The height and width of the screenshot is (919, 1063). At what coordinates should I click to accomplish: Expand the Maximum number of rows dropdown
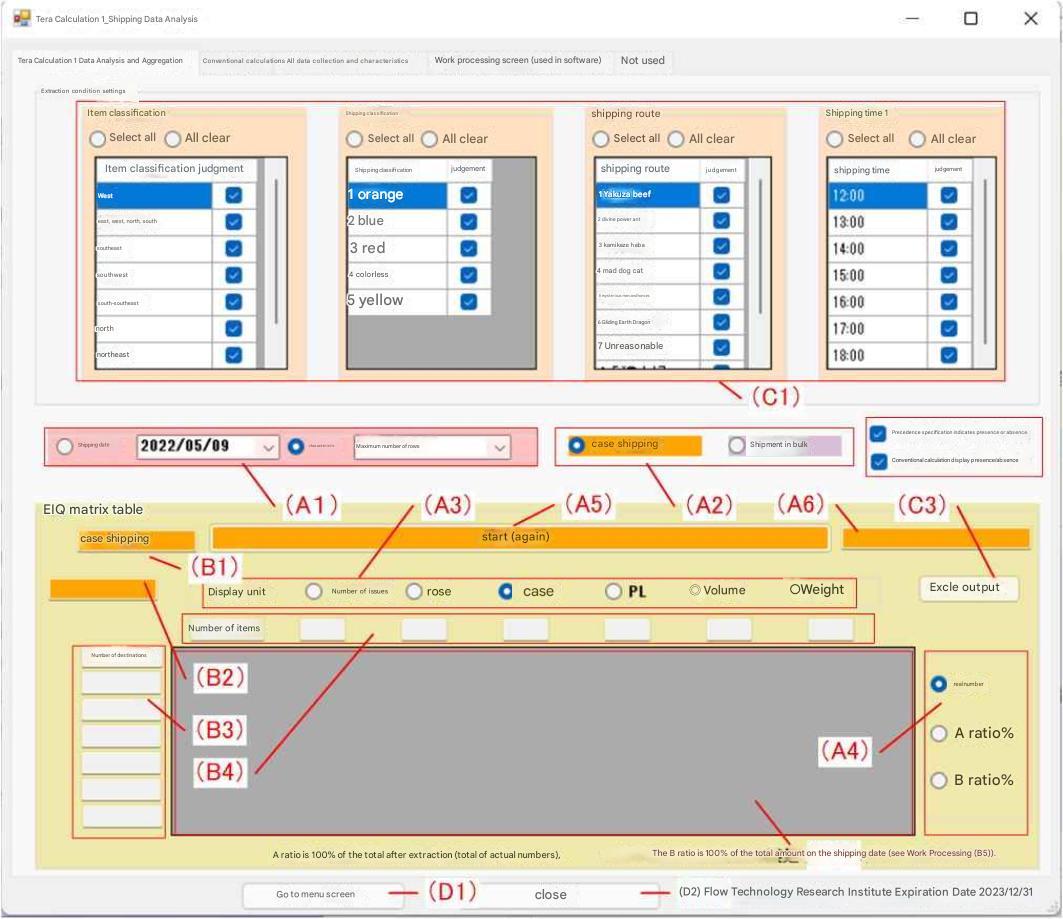[x=500, y=448]
